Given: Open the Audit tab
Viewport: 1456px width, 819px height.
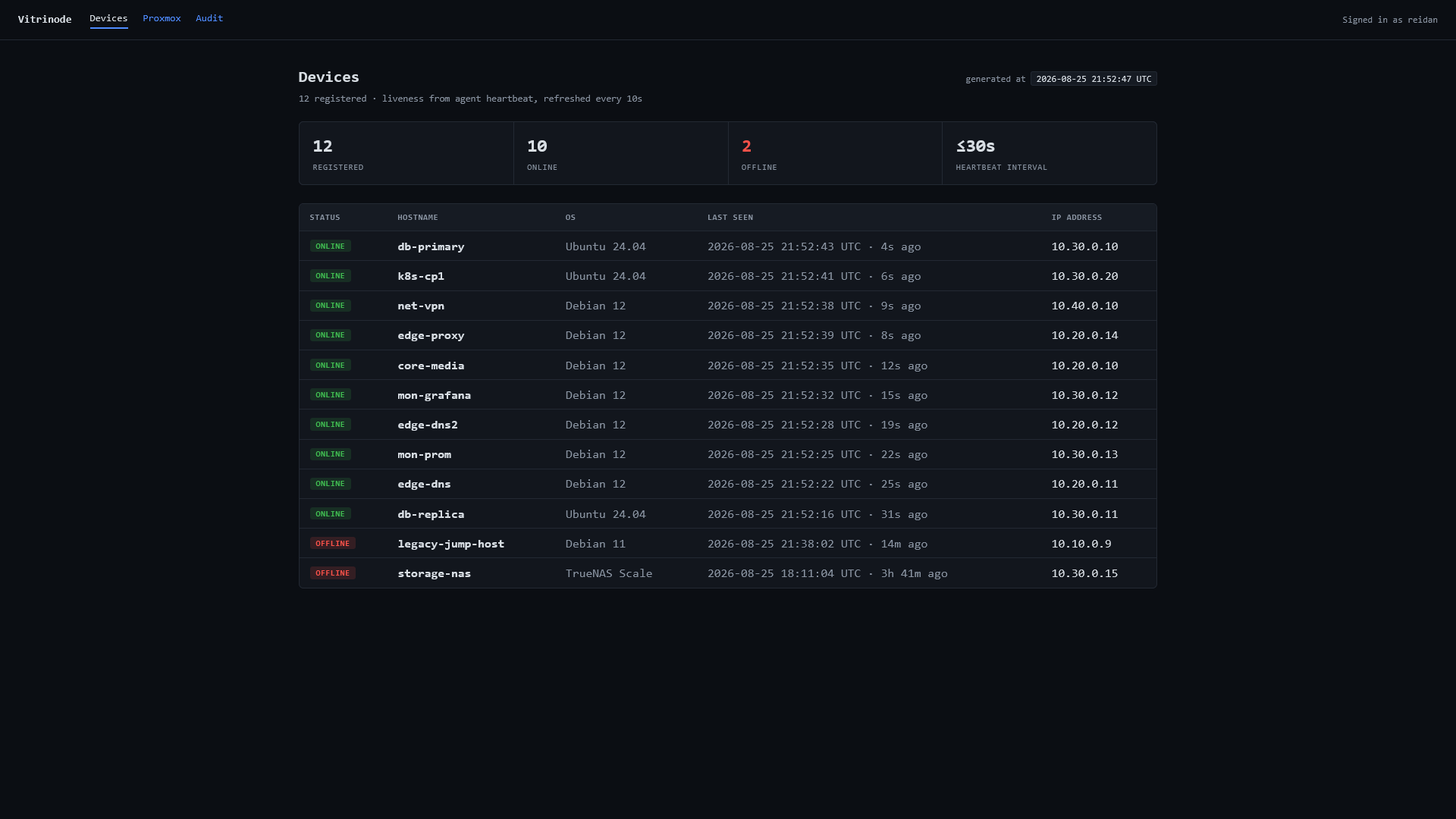Looking at the screenshot, I should [209, 18].
